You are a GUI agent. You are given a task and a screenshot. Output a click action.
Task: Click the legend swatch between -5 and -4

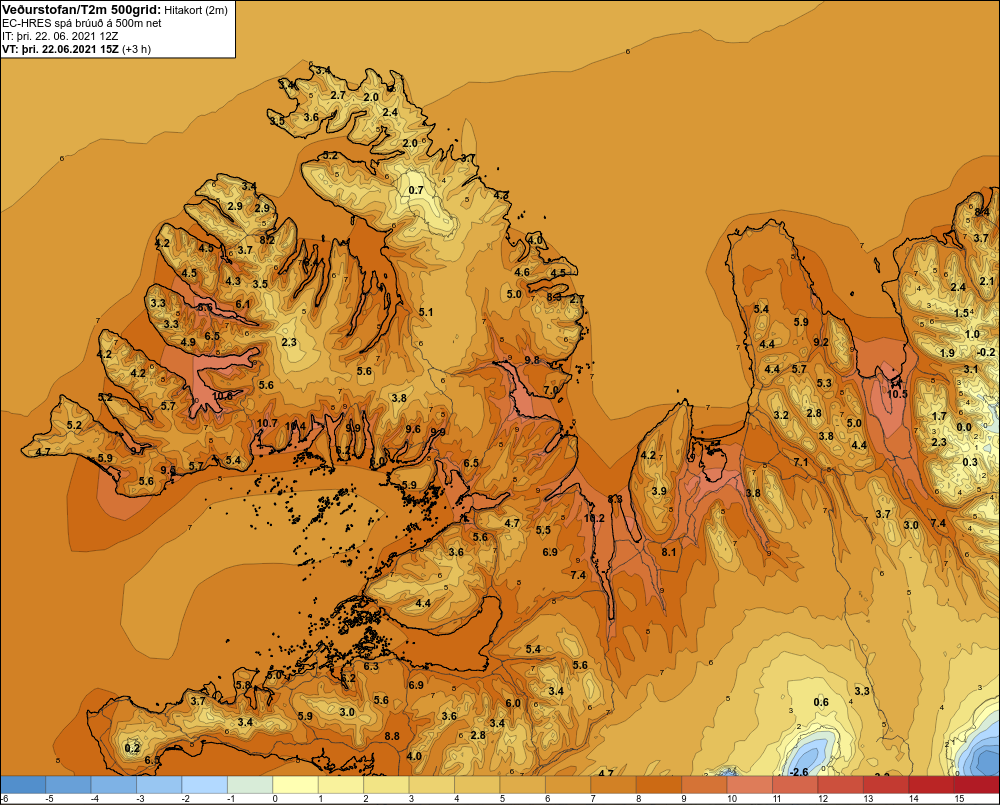point(69,785)
